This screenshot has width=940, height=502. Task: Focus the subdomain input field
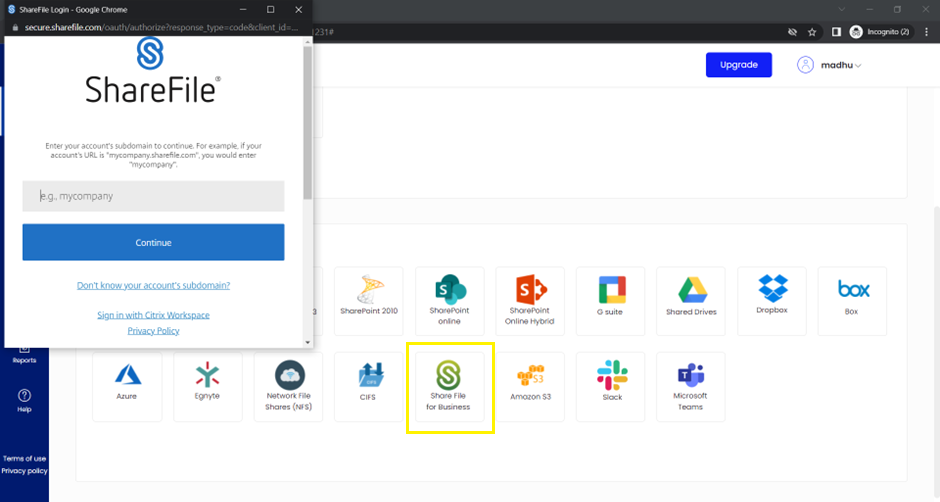click(153, 196)
